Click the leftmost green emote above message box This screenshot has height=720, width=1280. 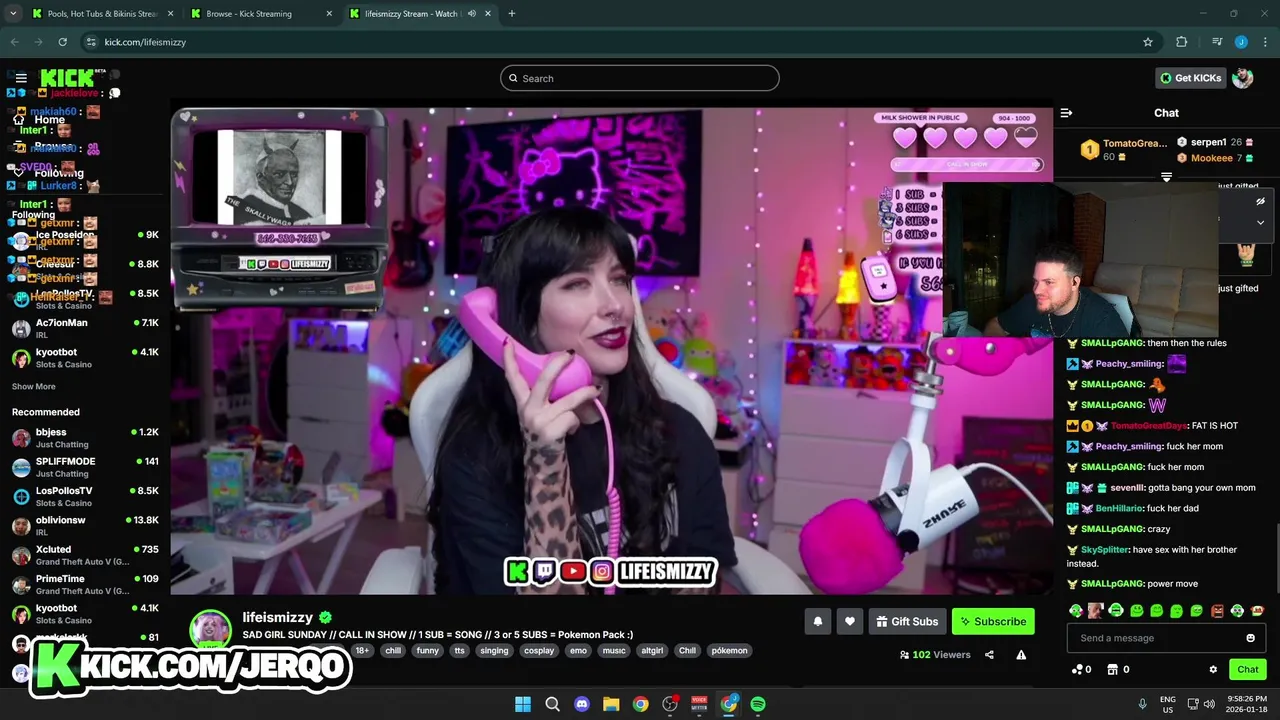coord(1076,610)
